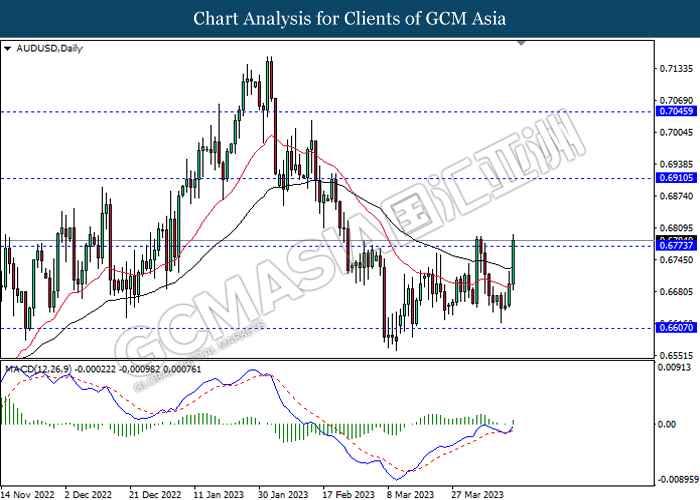700x500 pixels.
Task: Click the 0.66805 price axis value
Action: point(676,292)
